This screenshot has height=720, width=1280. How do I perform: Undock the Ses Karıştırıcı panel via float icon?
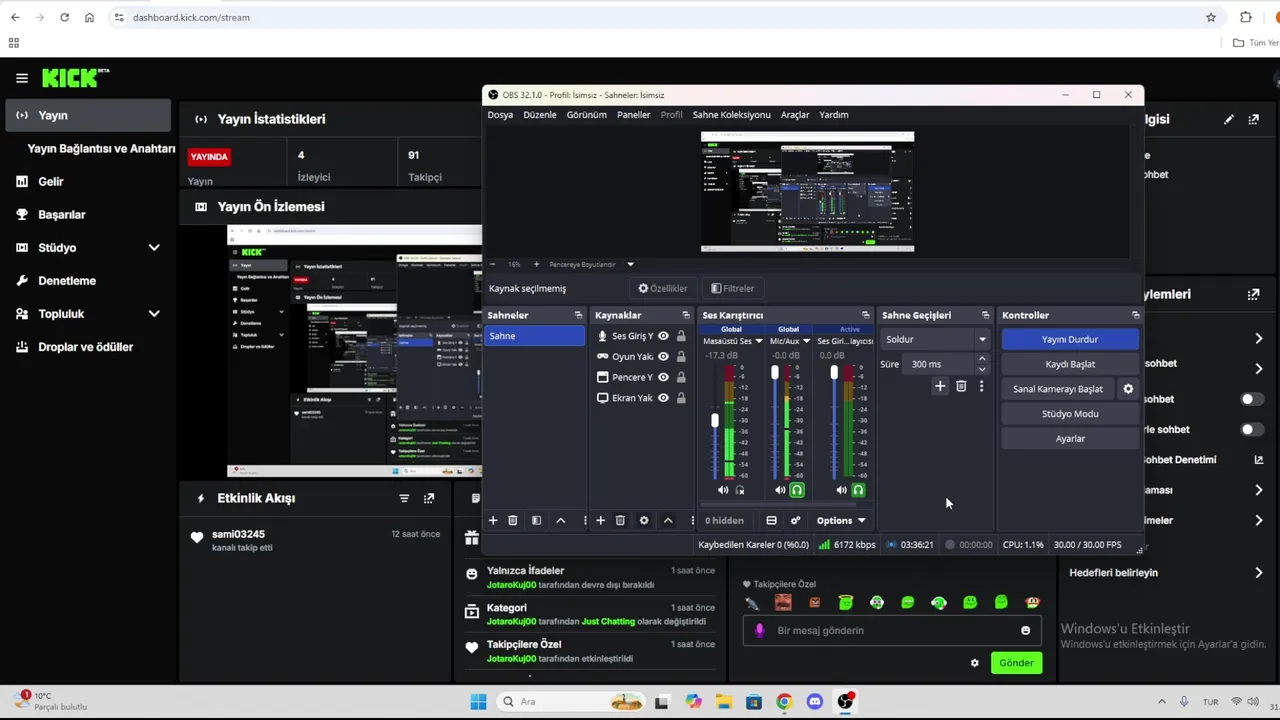(x=866, y=315)
